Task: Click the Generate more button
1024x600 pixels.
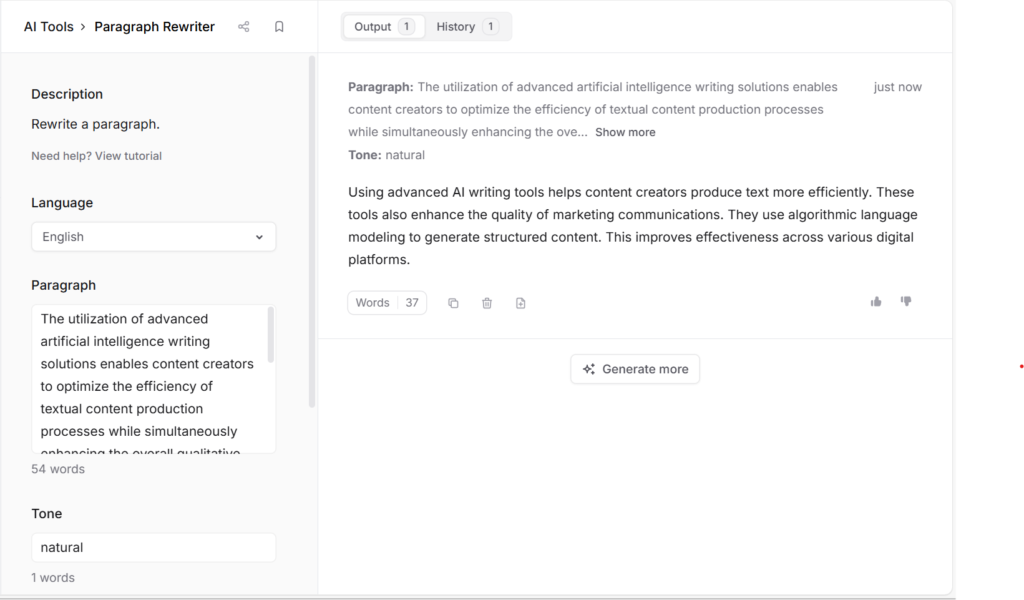Action: click(635, 369)
